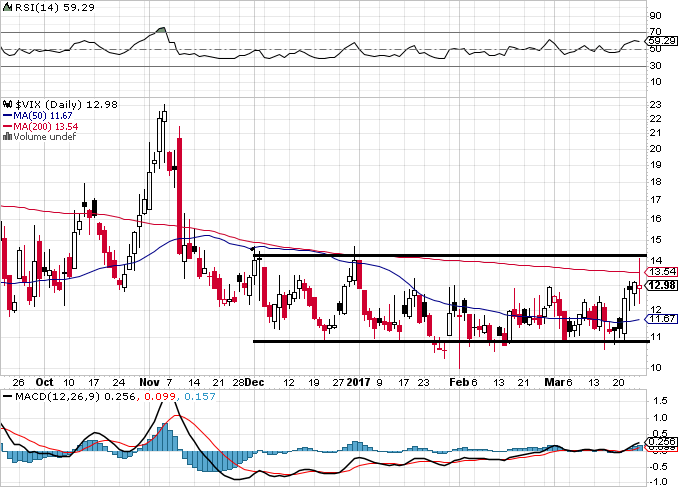This screenshot has height=487, width=678.
Task: Click the small icon beside the $VIX title
Action: point(7,103)
